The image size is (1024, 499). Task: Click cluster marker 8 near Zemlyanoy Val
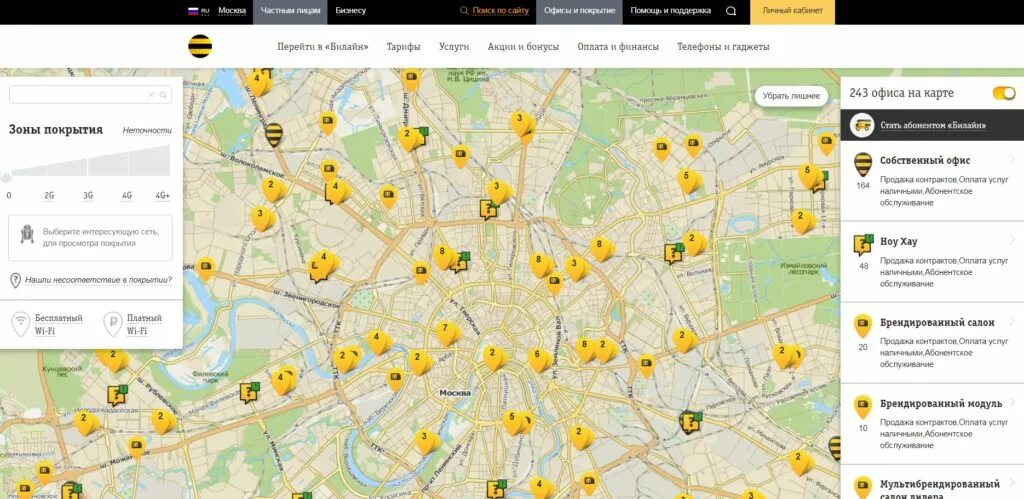point(584,348)
